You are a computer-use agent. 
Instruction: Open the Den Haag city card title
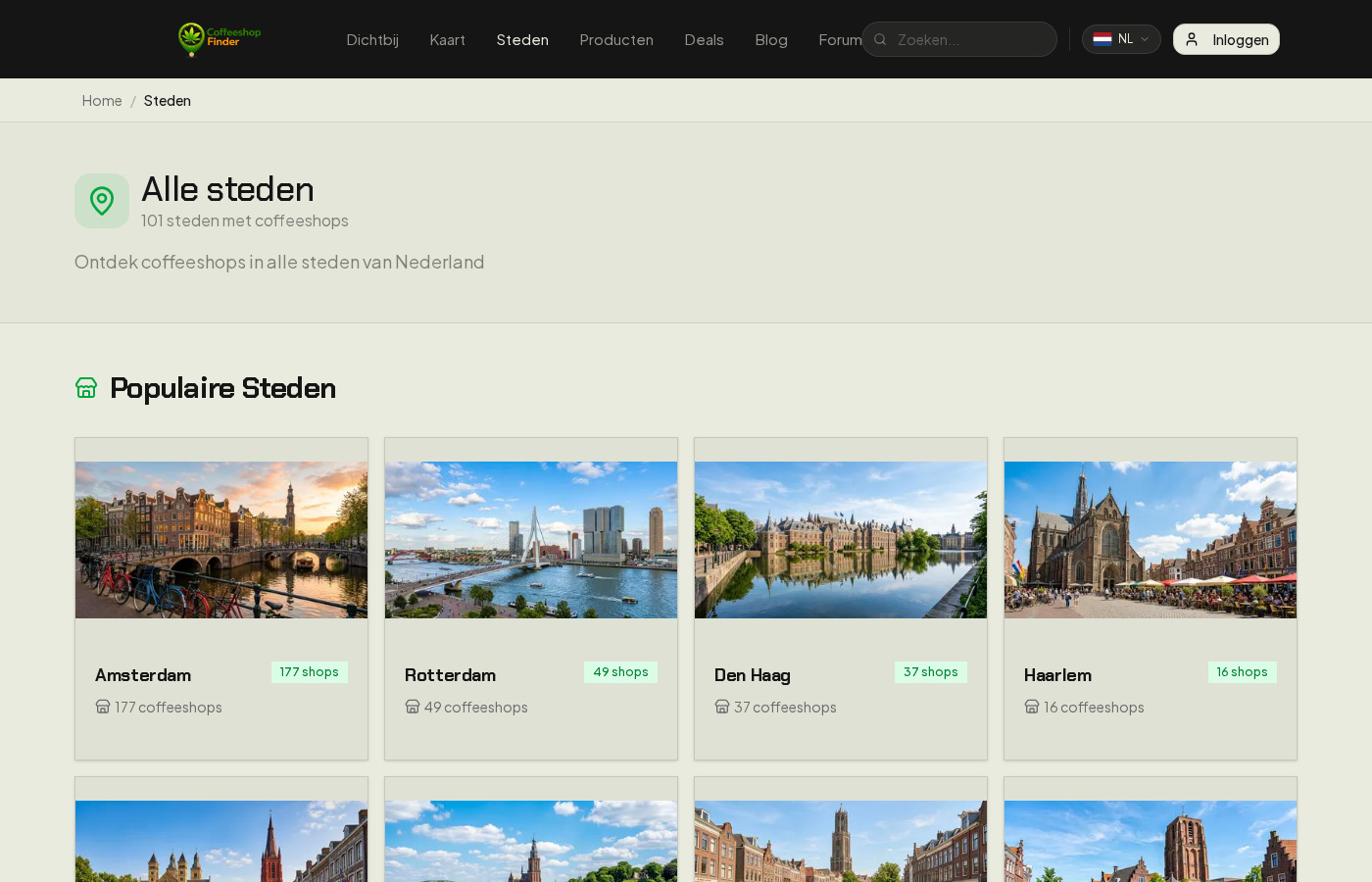tap(753, 675)
